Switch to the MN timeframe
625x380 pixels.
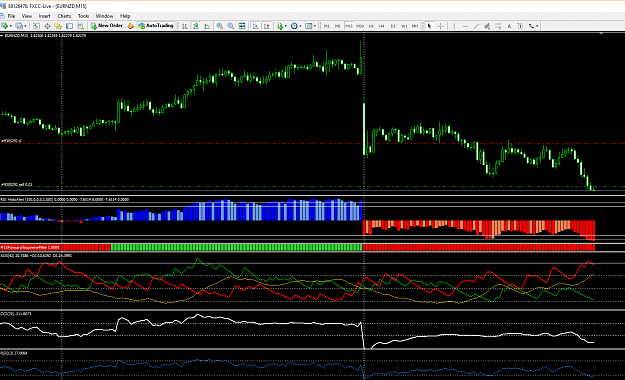[415, 26]
